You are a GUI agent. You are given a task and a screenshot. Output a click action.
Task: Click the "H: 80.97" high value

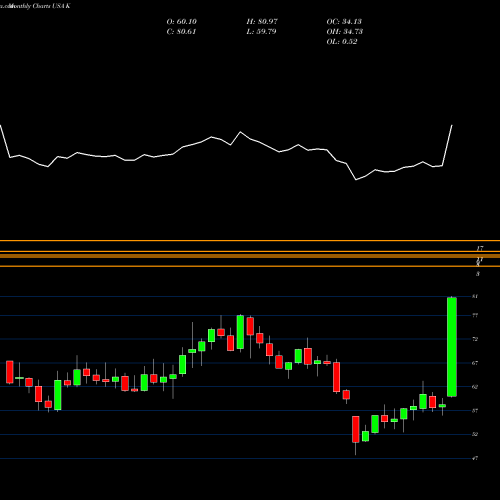(262, 22)
